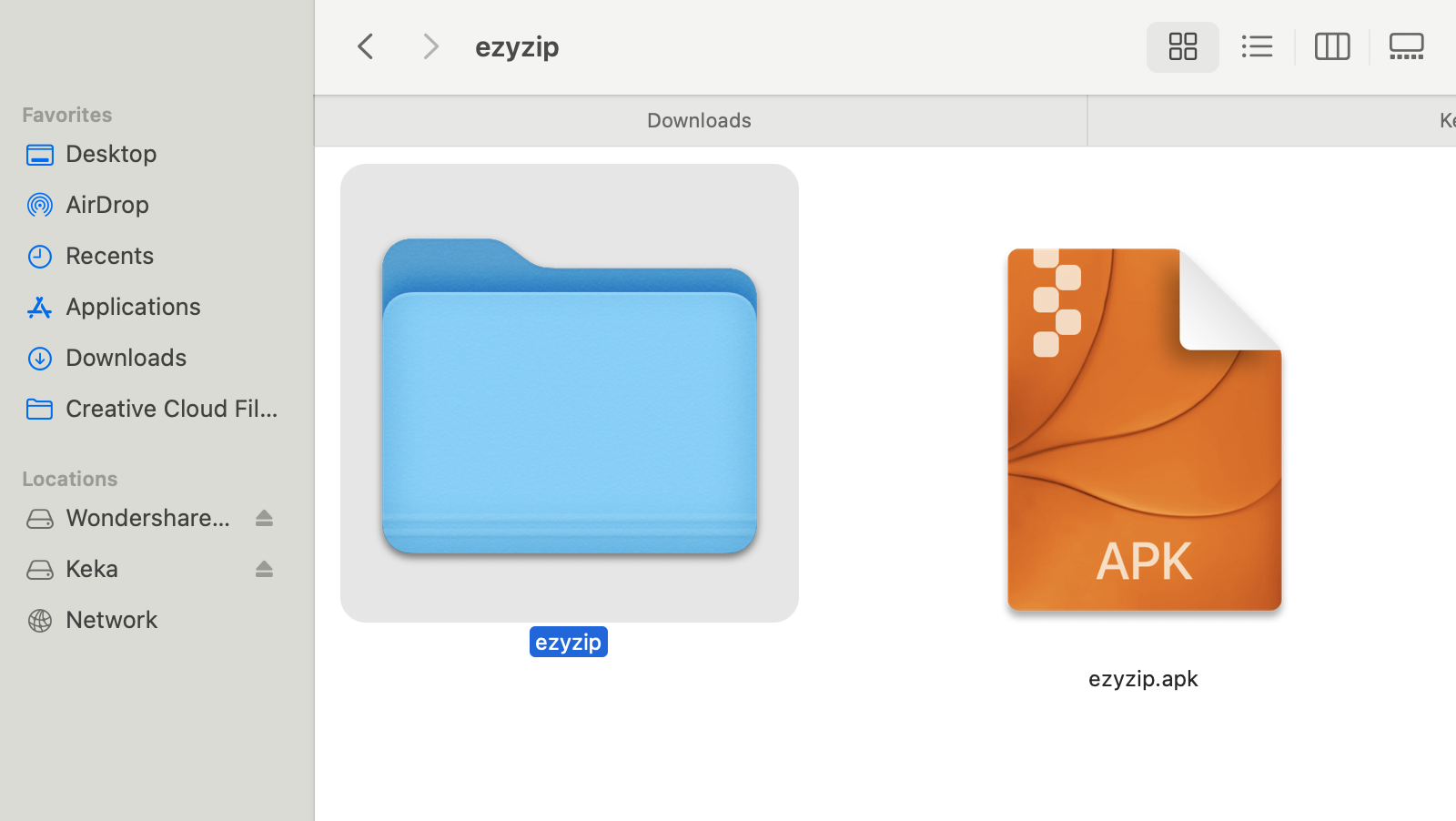Open the AirDrop sidebar item

(106, 204)
